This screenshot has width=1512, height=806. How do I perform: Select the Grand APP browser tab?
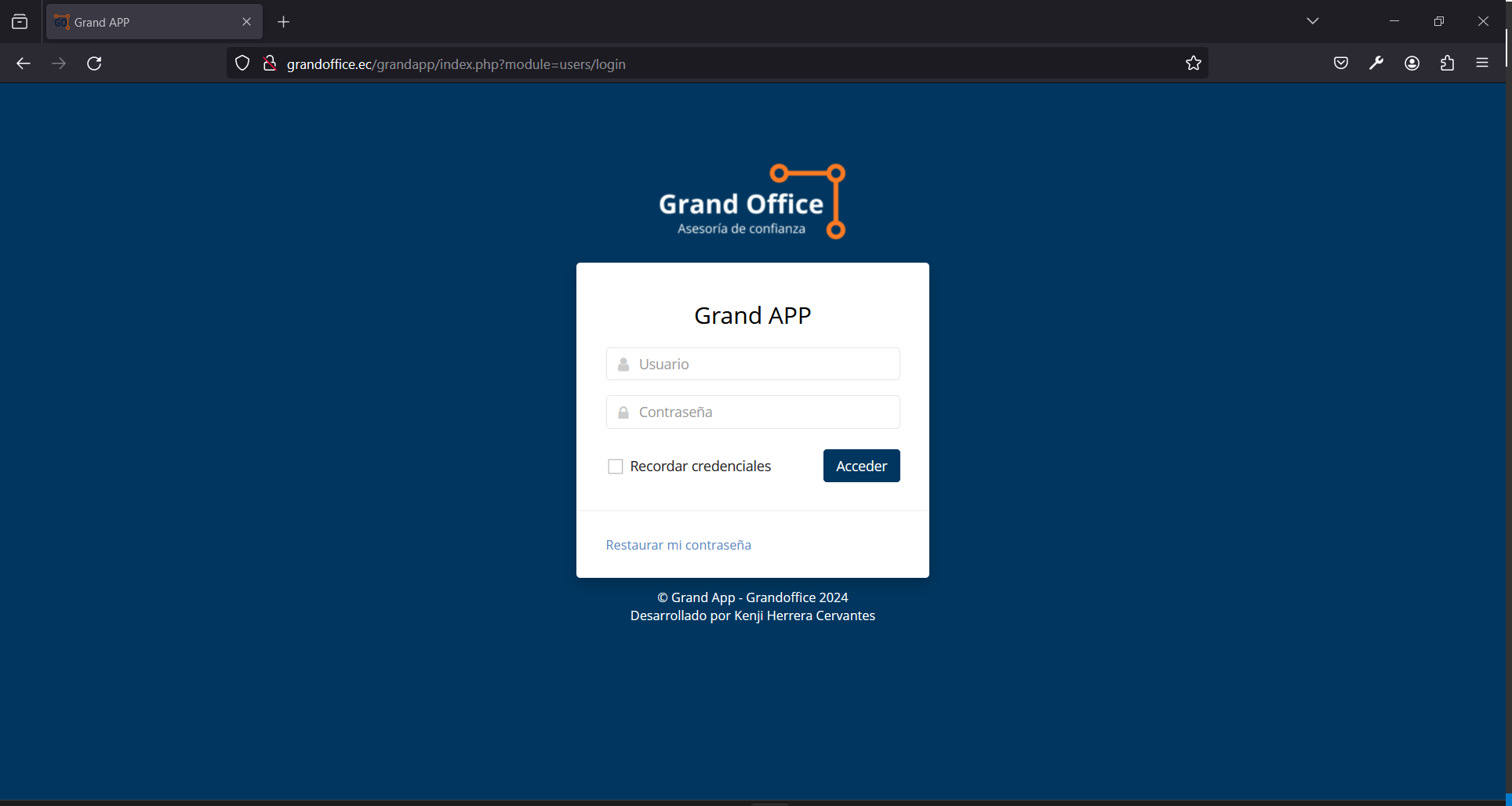tap(154, 22)
